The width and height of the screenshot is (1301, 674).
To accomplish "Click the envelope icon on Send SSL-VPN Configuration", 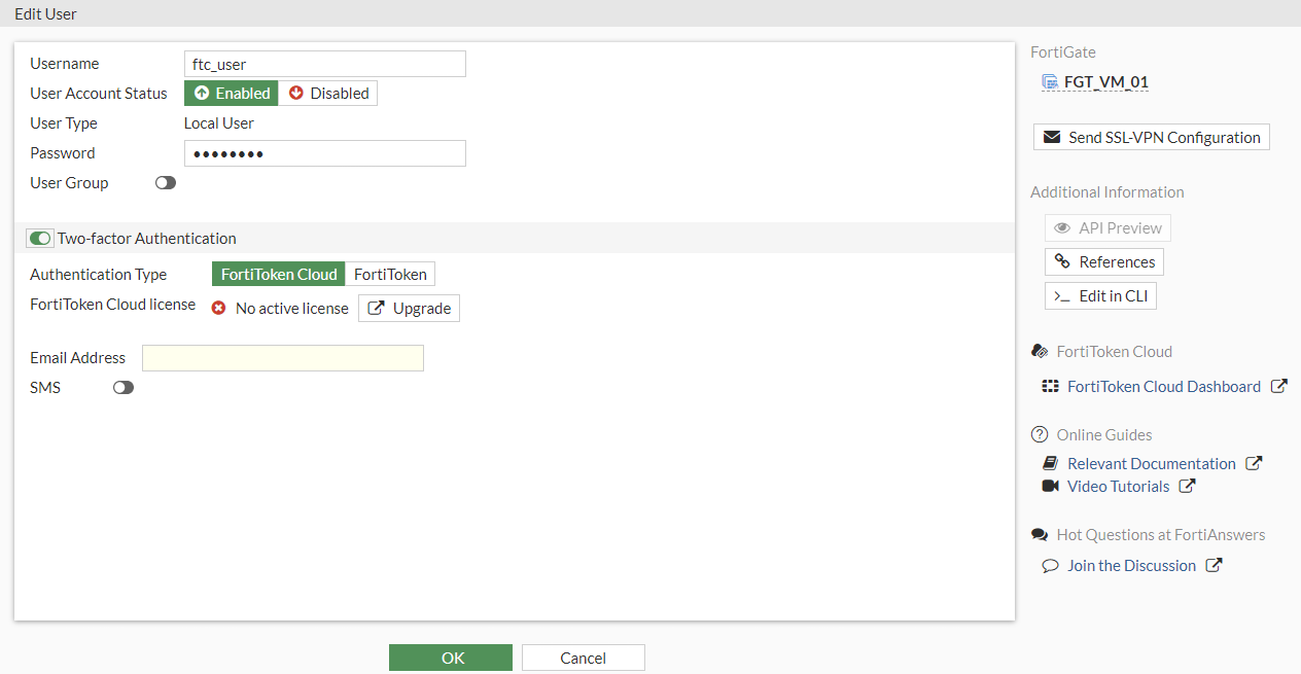I will (1052, 136).
